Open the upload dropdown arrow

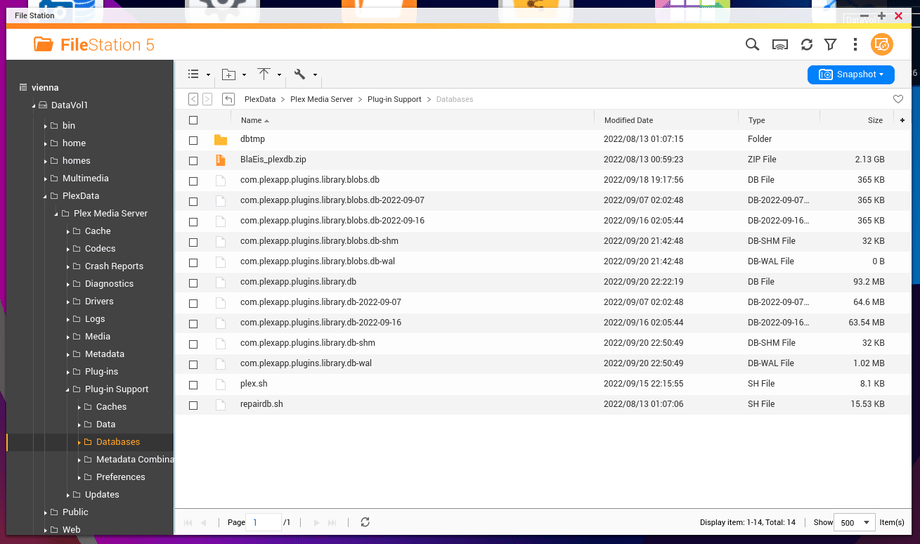click(279, 75)
